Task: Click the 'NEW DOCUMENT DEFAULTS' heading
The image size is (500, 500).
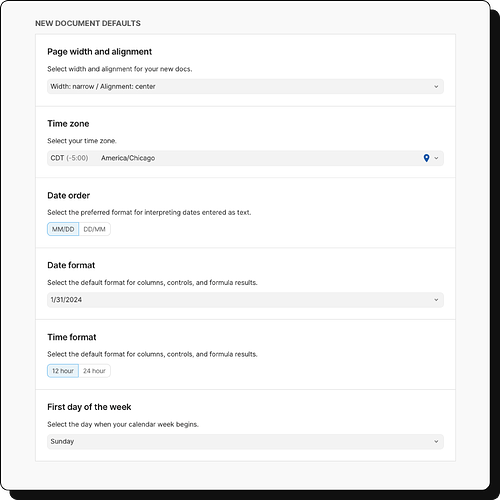Action: (88, 23)
